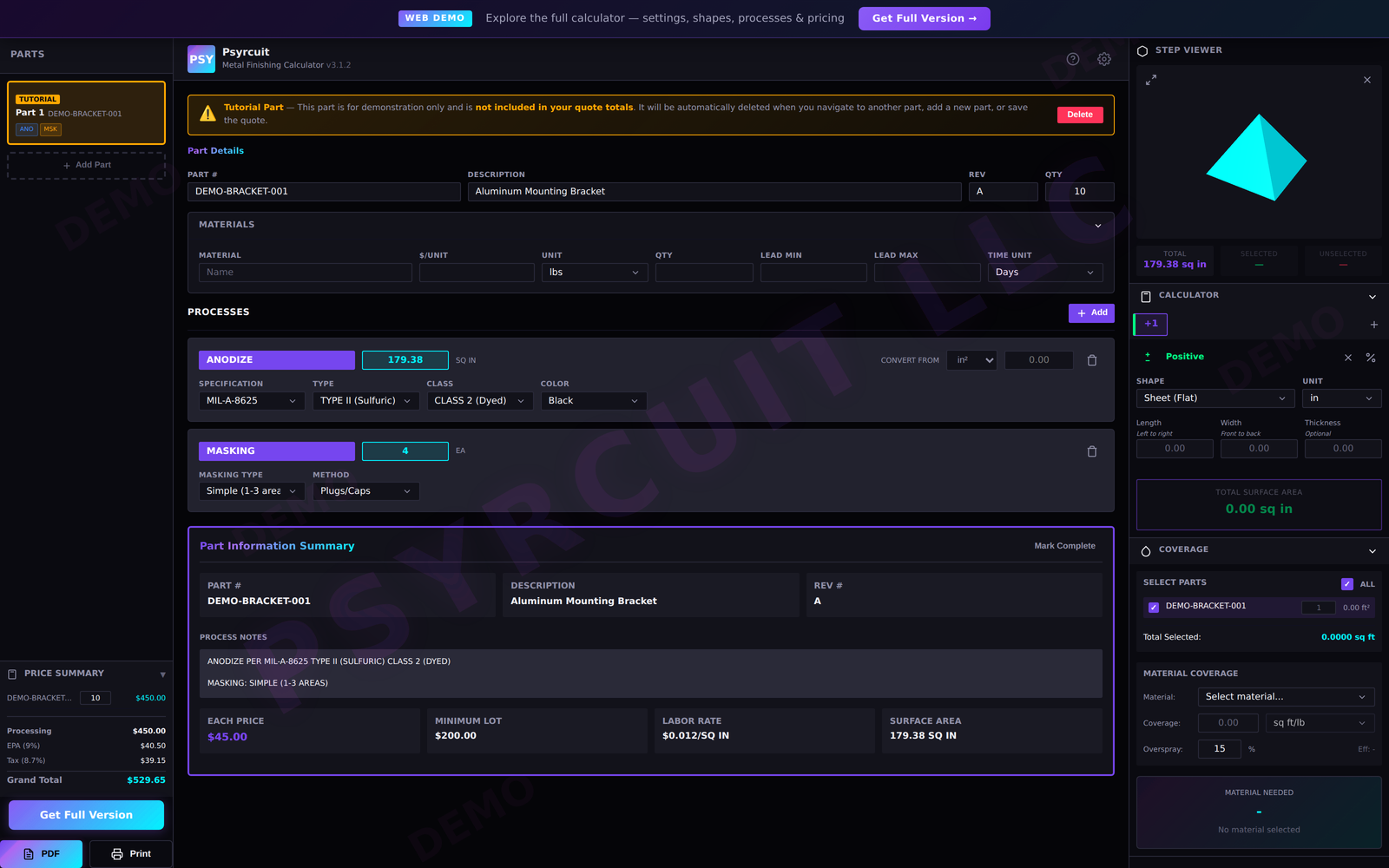Click the Description input field

(x=714, y=192)
